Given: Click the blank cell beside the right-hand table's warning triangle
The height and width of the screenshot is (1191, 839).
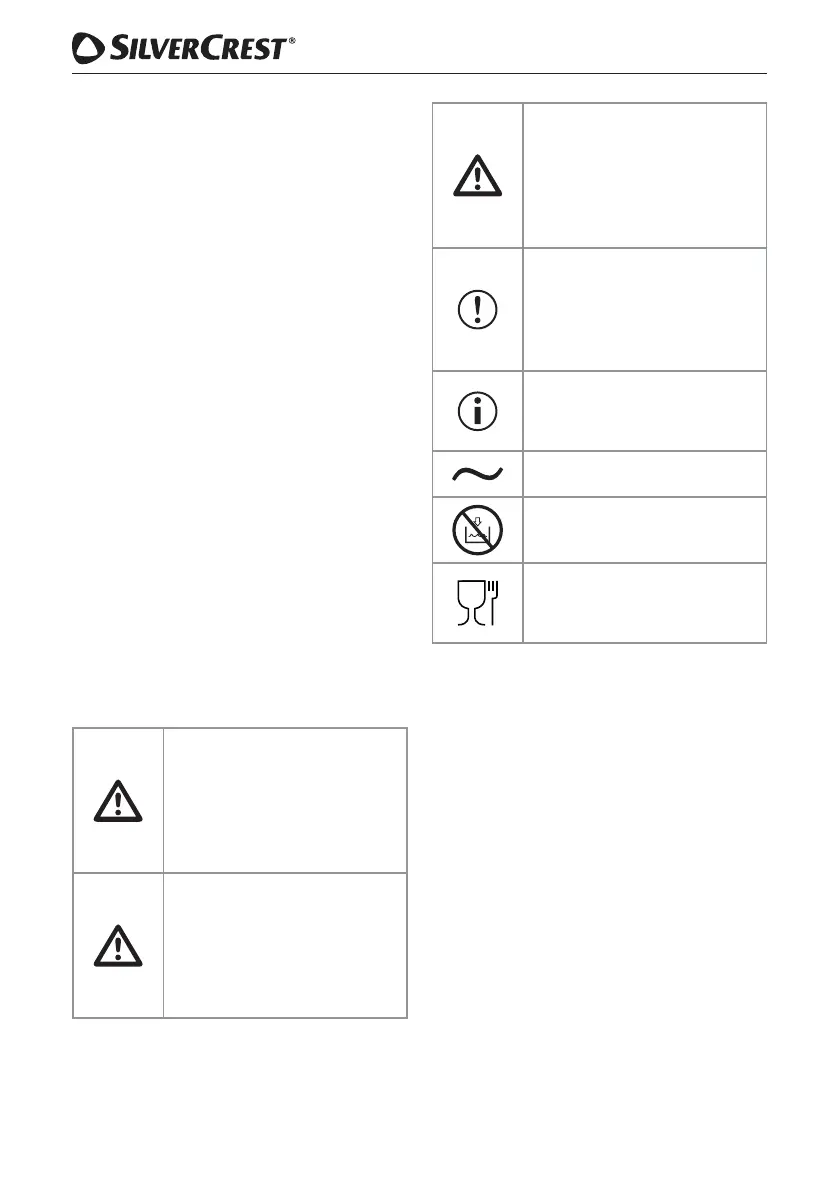Looking at the screenshot, I should pyautogui.click(x=644, y=175).
